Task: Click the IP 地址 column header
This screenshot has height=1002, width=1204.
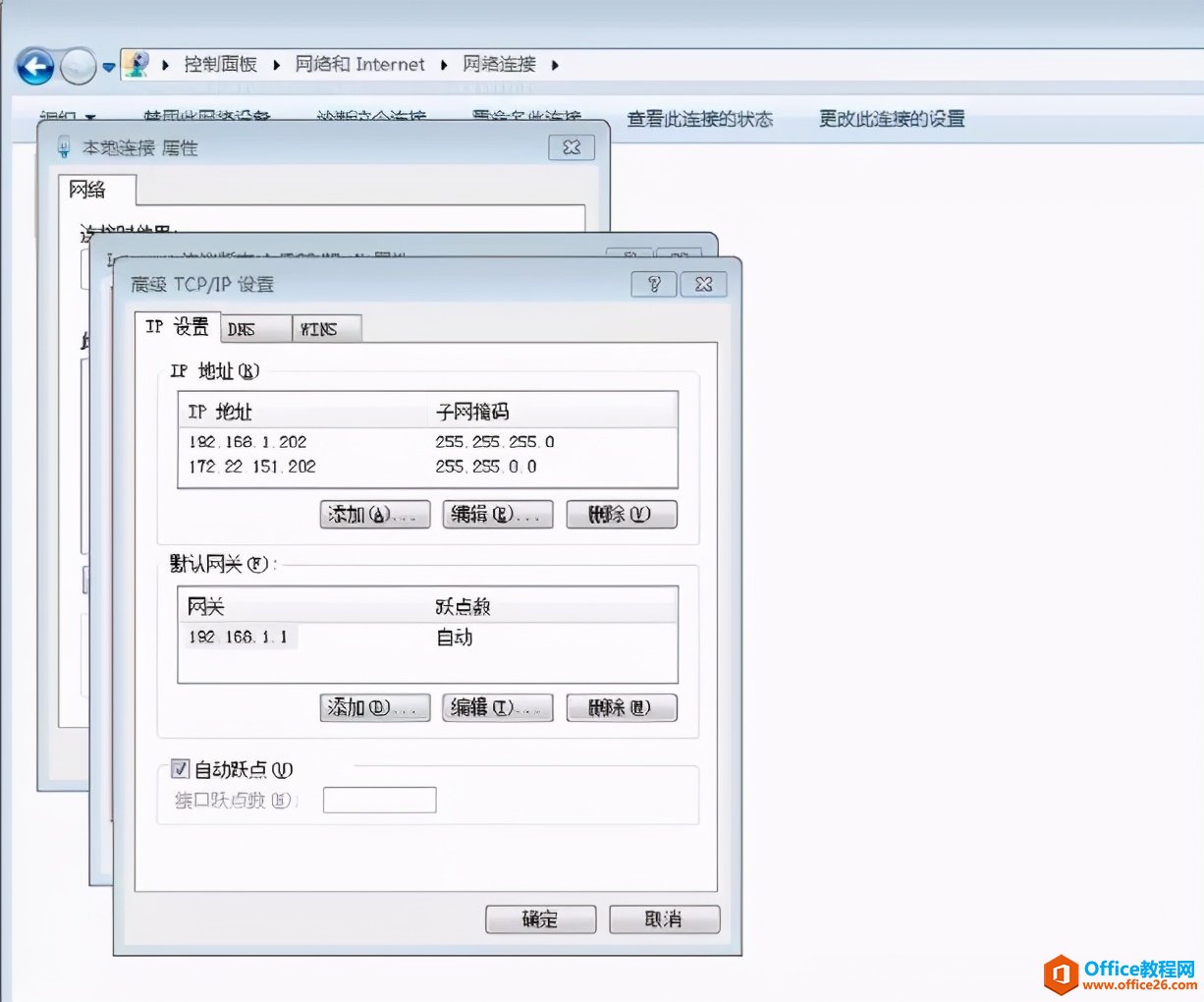Action: [x=304, y=412]
